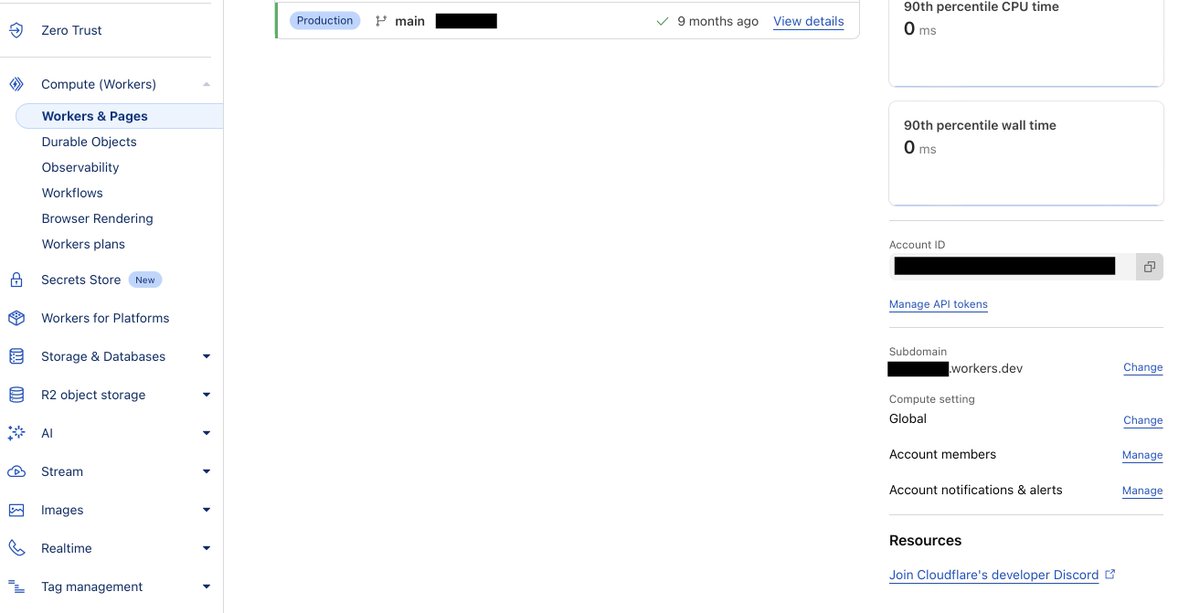Expand the R2 object storage arrow
This screenshot has height=613, width=1200.
pyautogui.click(x=206, y=395)
